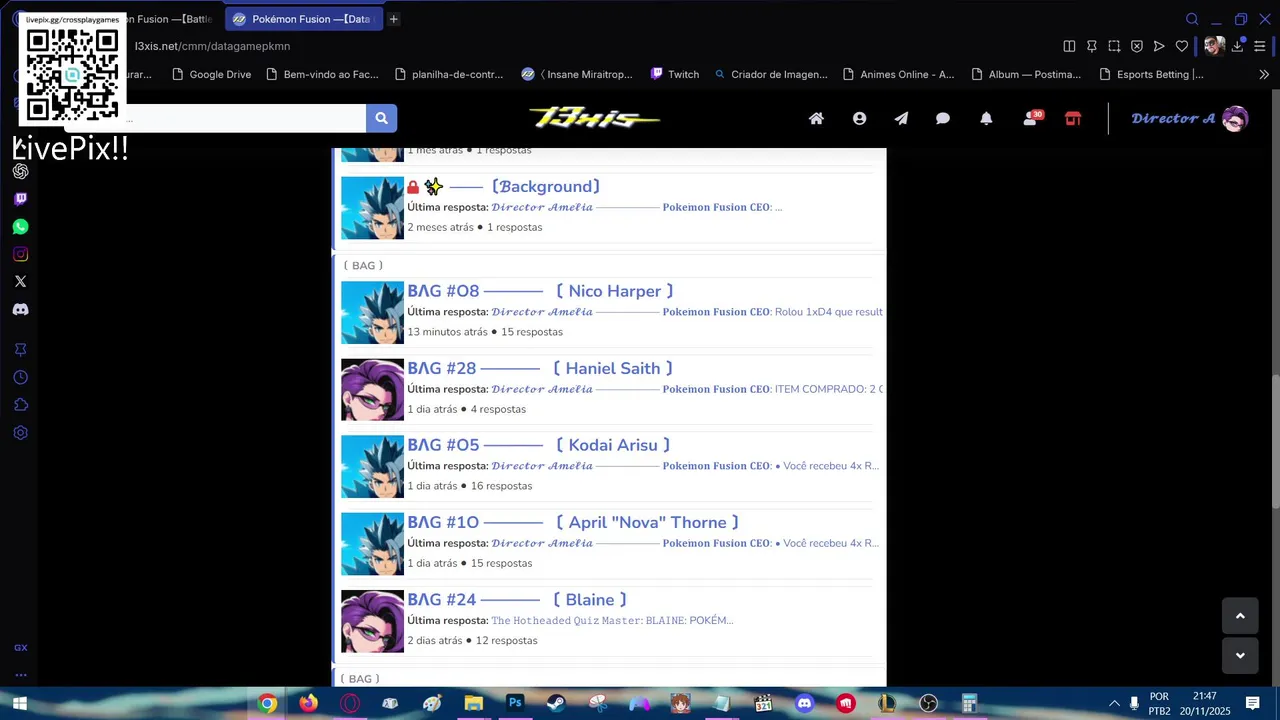The height and width of the screenshot is (720, 1280).
Task: Open the paper plane messages icon
Action: (x=901, y=118)
